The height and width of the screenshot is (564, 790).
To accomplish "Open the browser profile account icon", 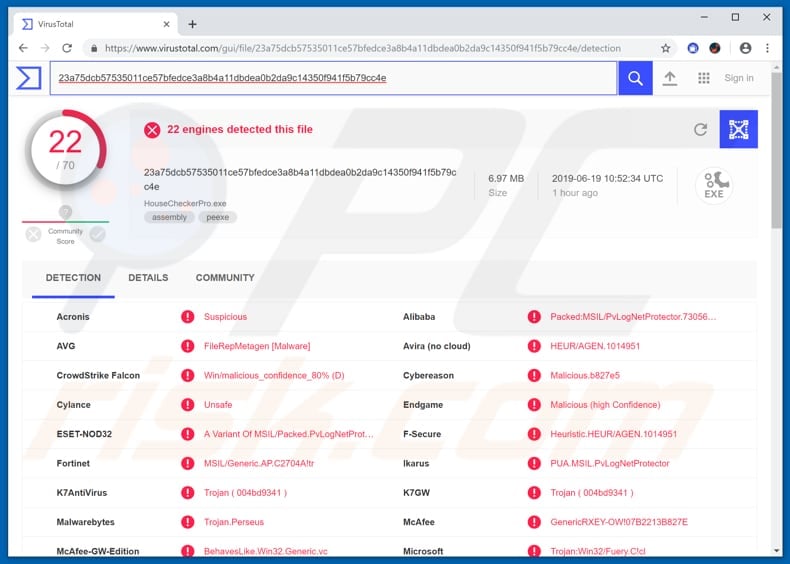I will 746,48.
